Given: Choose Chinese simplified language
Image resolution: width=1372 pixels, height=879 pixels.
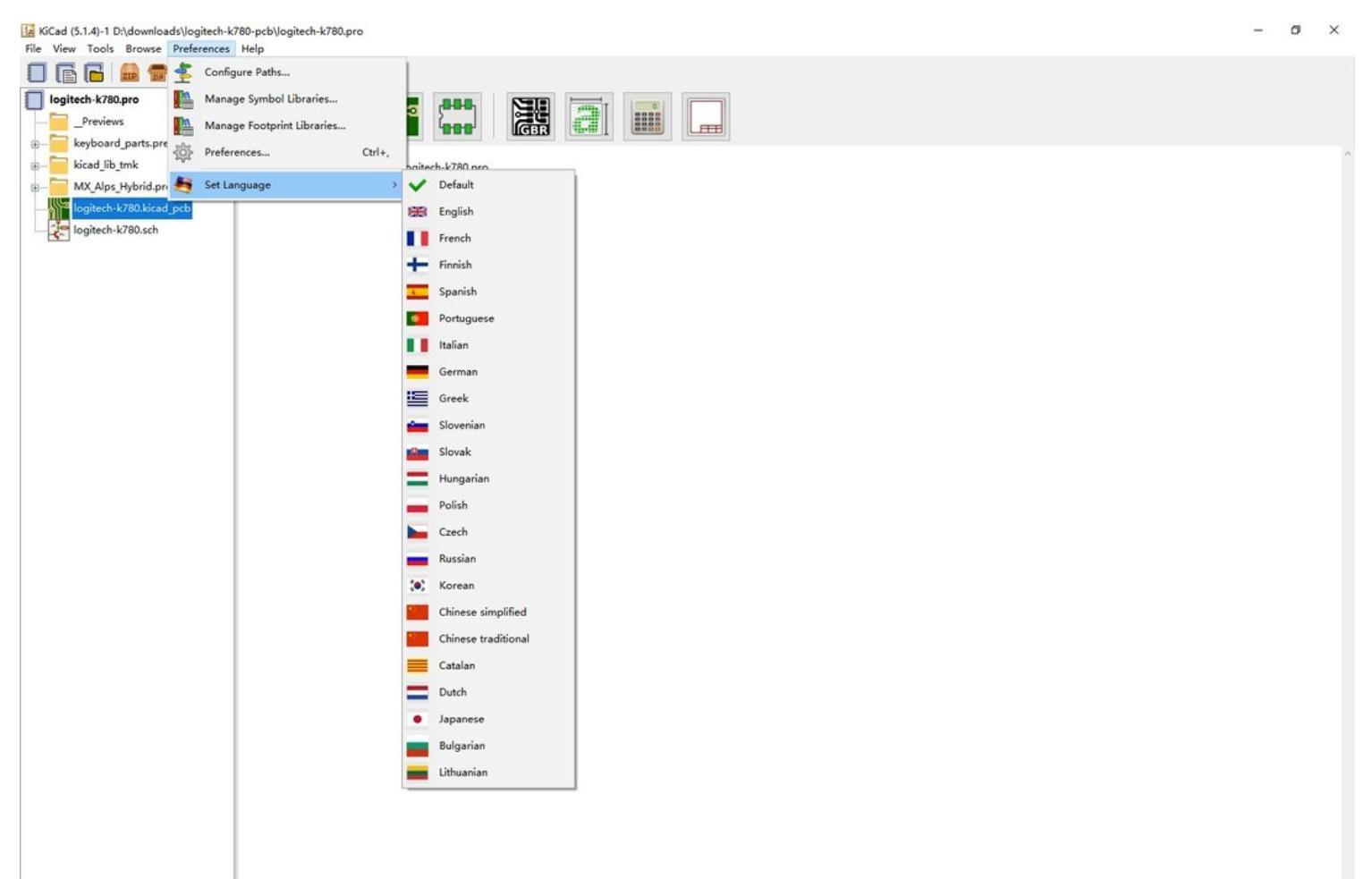Looking at the screenshot, I should [482, 613].
